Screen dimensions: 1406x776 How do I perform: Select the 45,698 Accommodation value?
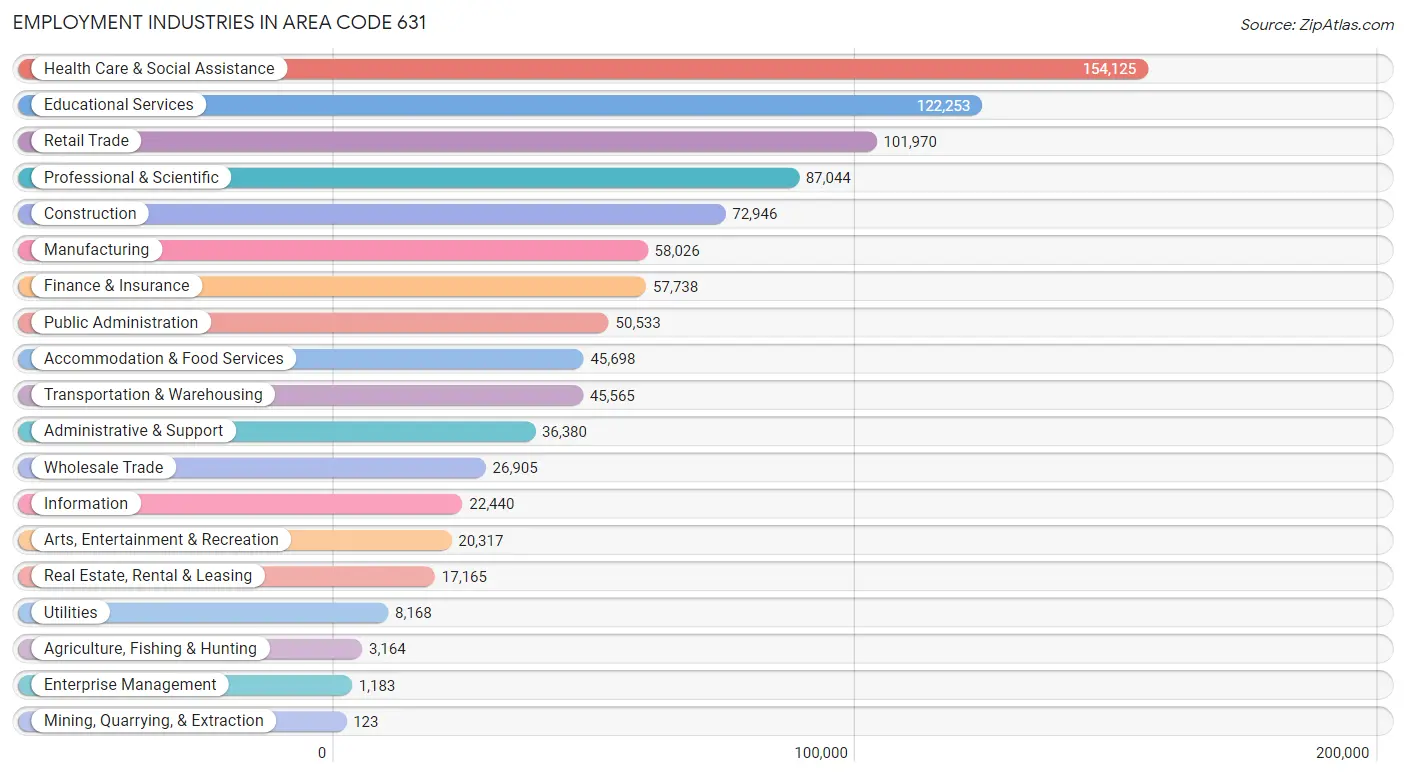(613, 359)
